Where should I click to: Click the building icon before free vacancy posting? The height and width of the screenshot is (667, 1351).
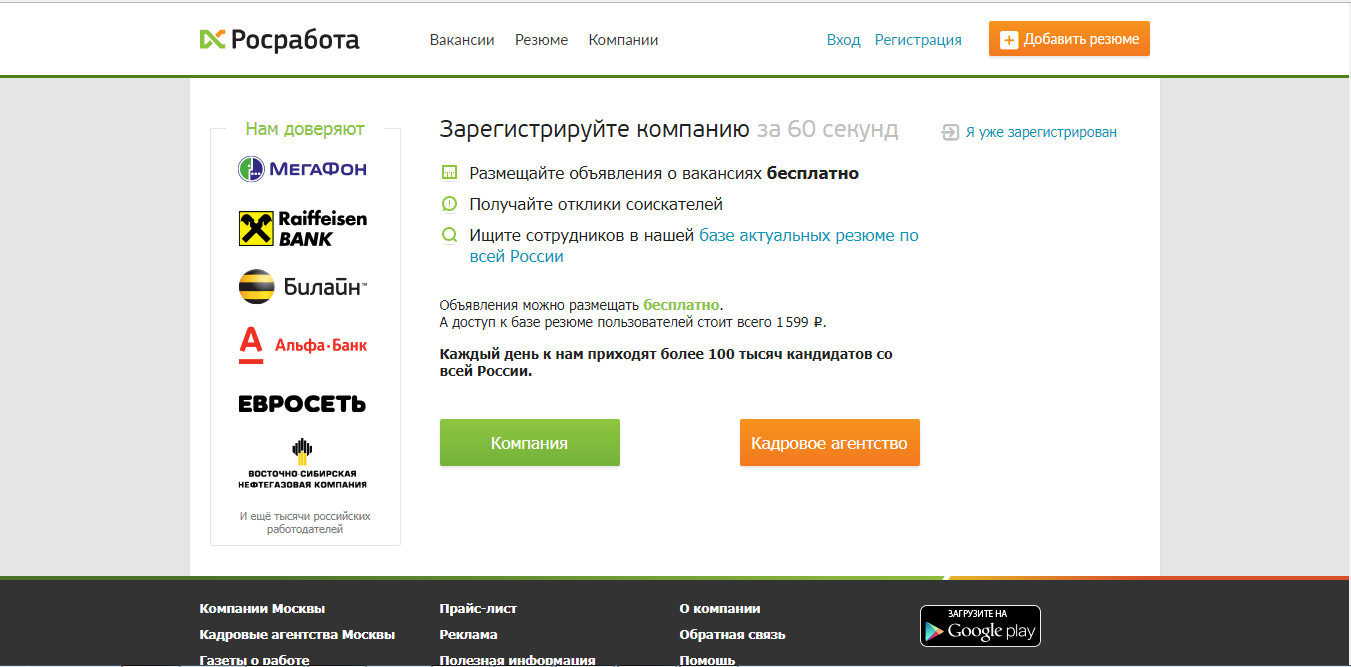(x=450, y=171)
